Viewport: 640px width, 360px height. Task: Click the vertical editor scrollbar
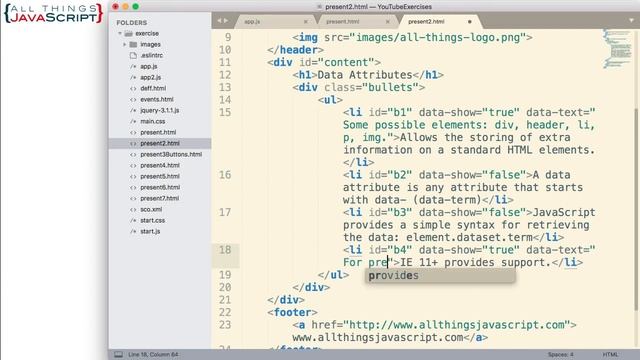click(x=636, y=209)
